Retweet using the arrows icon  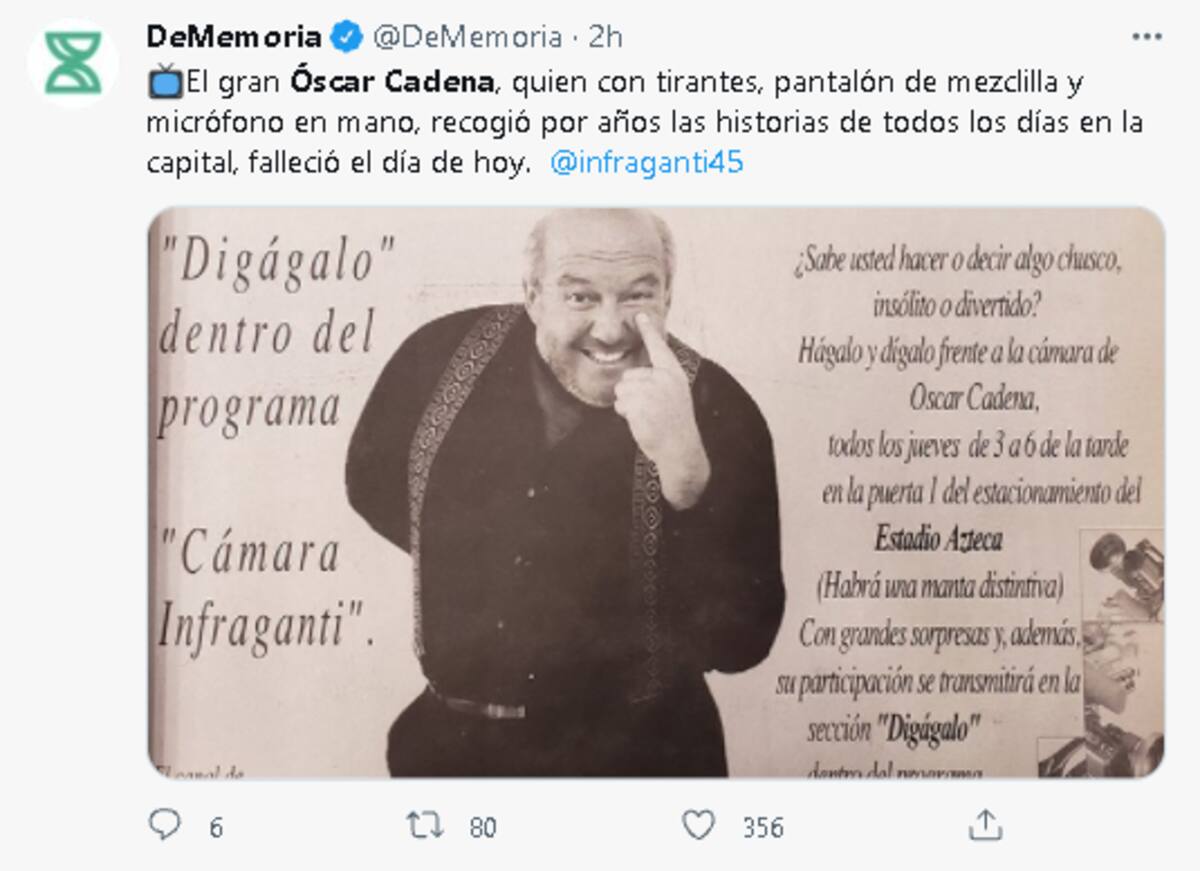point(425,826)
